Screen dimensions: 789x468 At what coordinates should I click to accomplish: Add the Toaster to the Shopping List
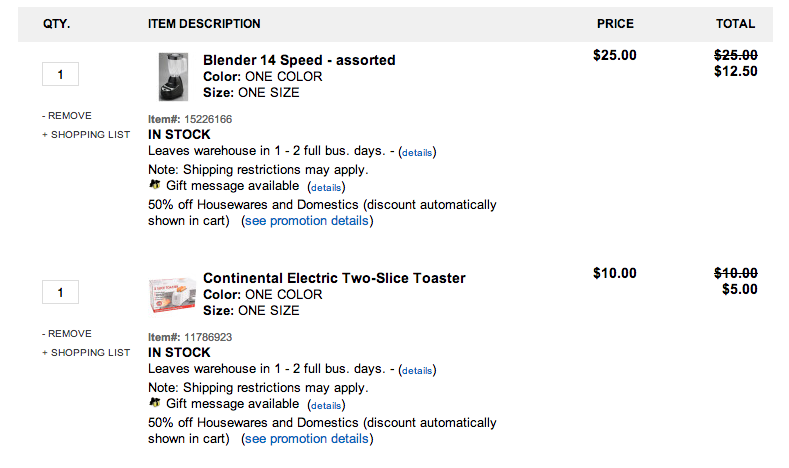click(86, 353)
